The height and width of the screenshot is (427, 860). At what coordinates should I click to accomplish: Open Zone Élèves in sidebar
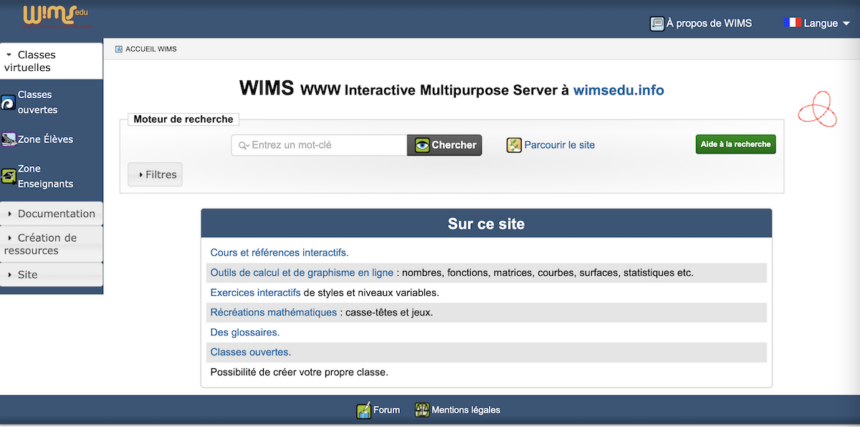click(x=45, y=140)
